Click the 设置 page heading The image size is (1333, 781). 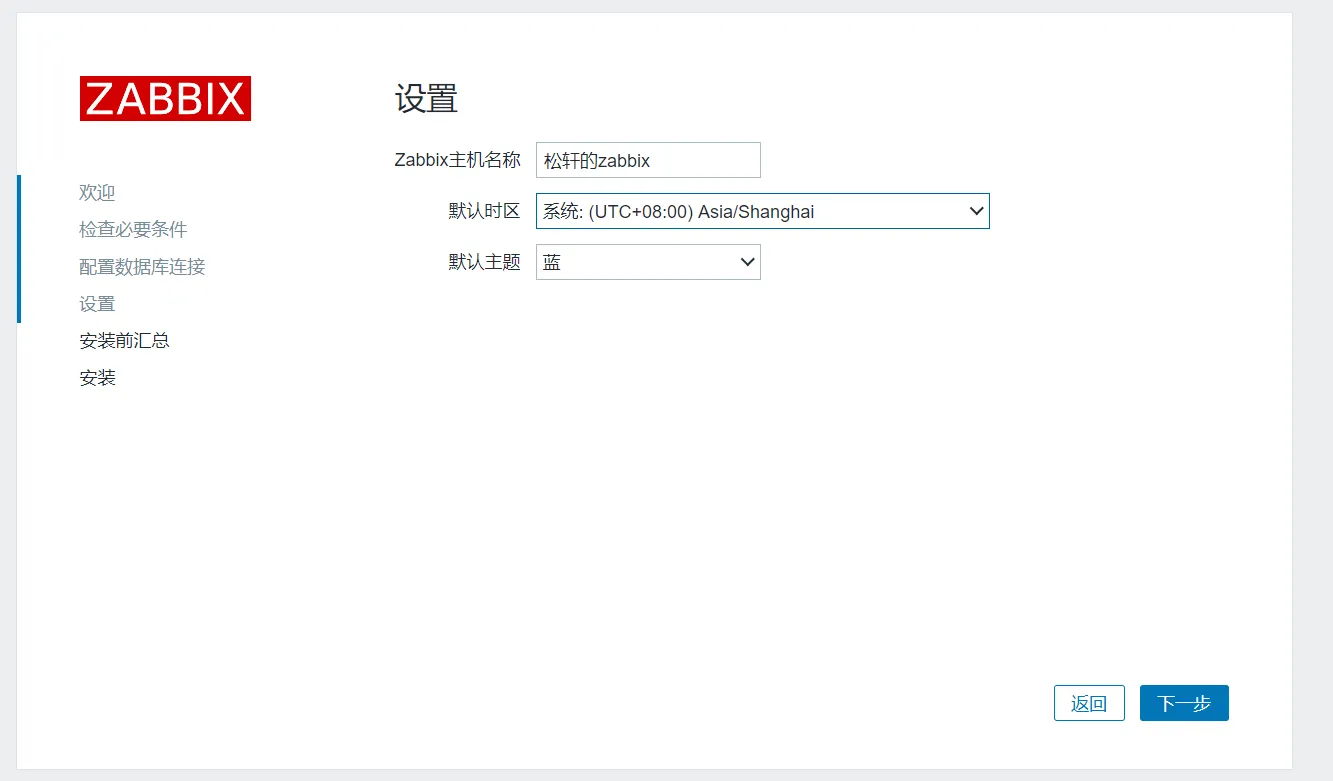coord(426,99)
